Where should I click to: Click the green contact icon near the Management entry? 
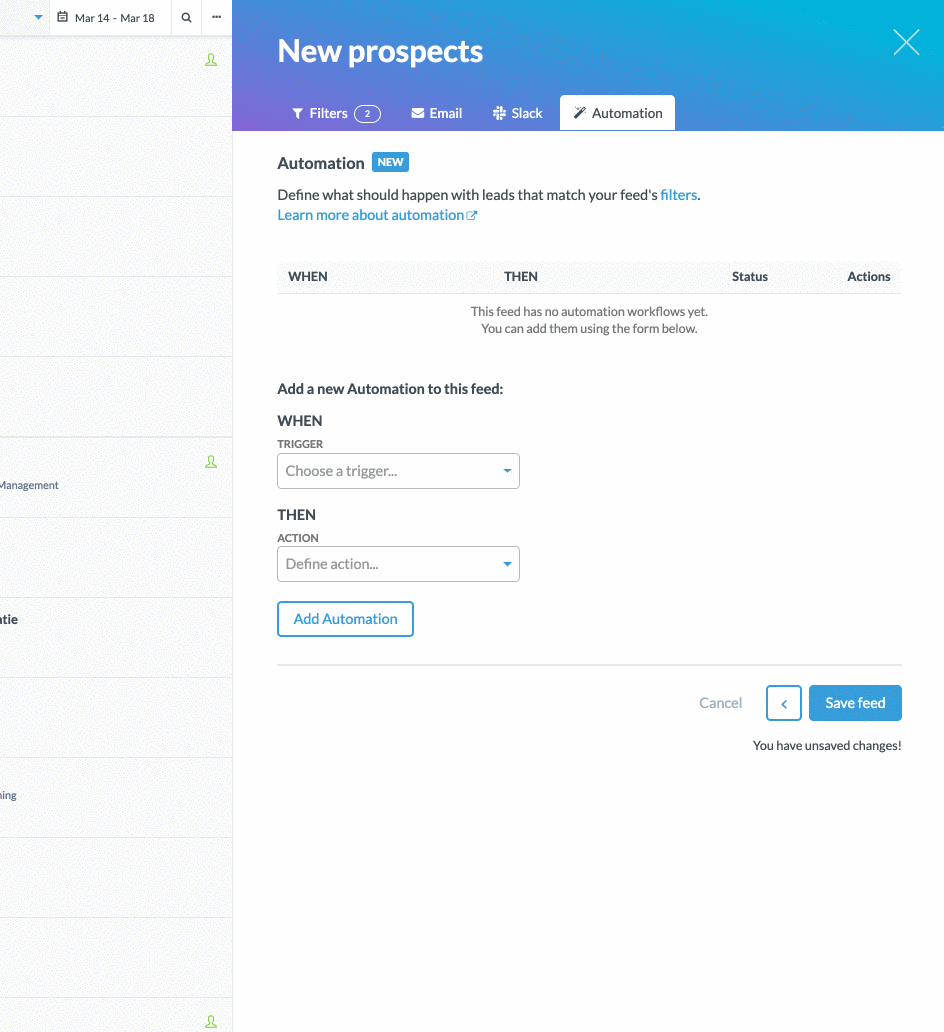[x=211, y=461]
